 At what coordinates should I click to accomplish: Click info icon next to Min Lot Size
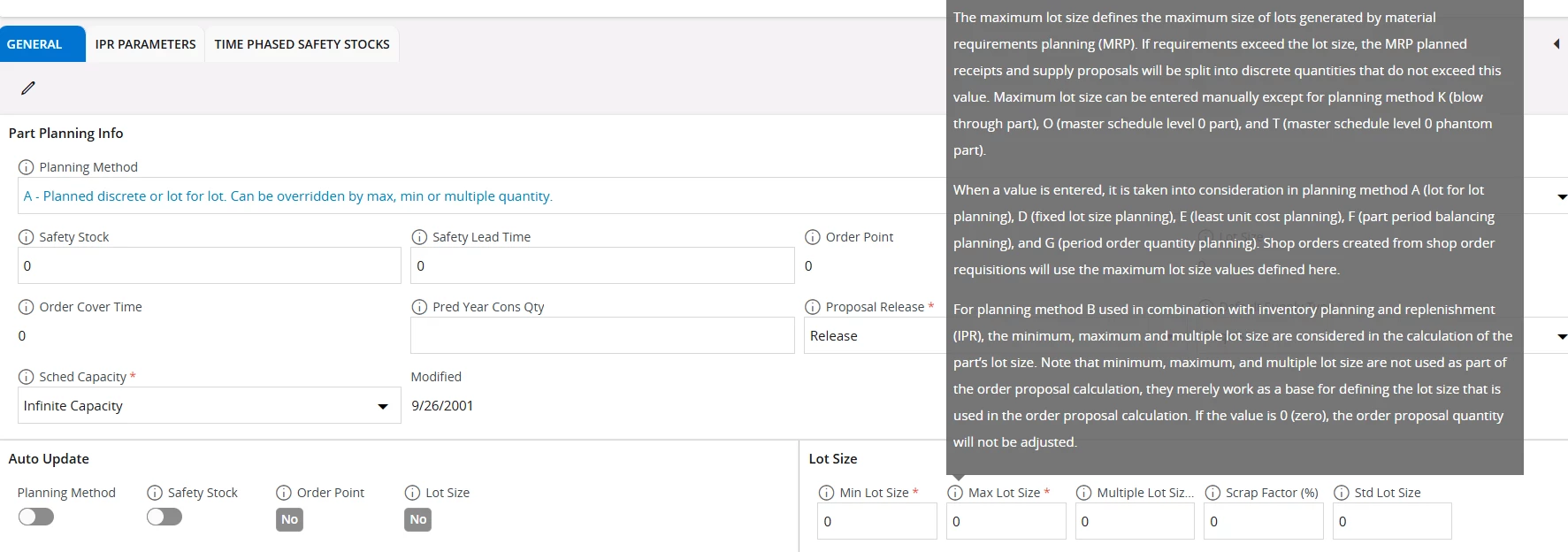(826, 493)
